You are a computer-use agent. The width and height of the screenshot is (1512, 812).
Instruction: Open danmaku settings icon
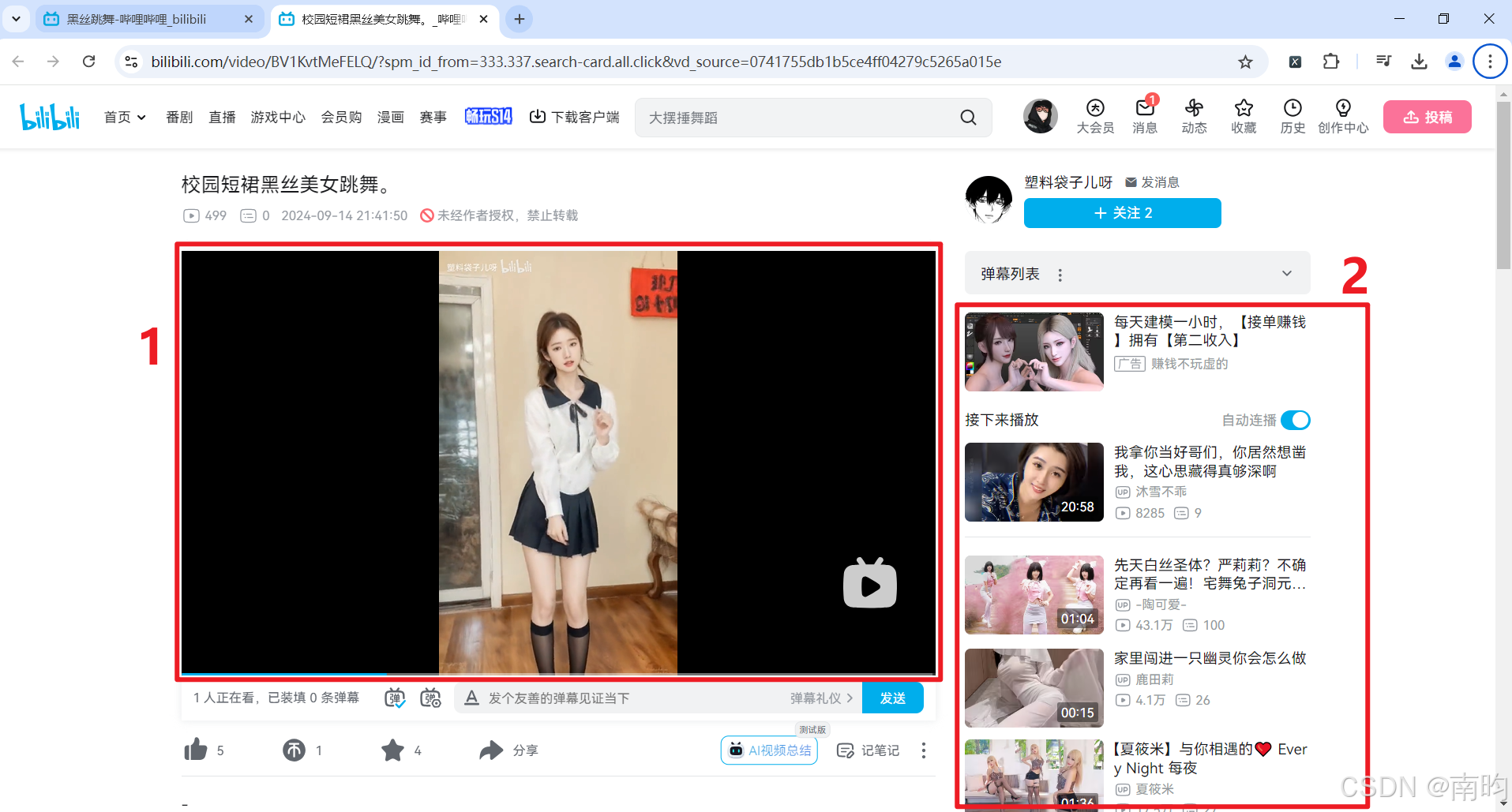(x=430, y=698)
